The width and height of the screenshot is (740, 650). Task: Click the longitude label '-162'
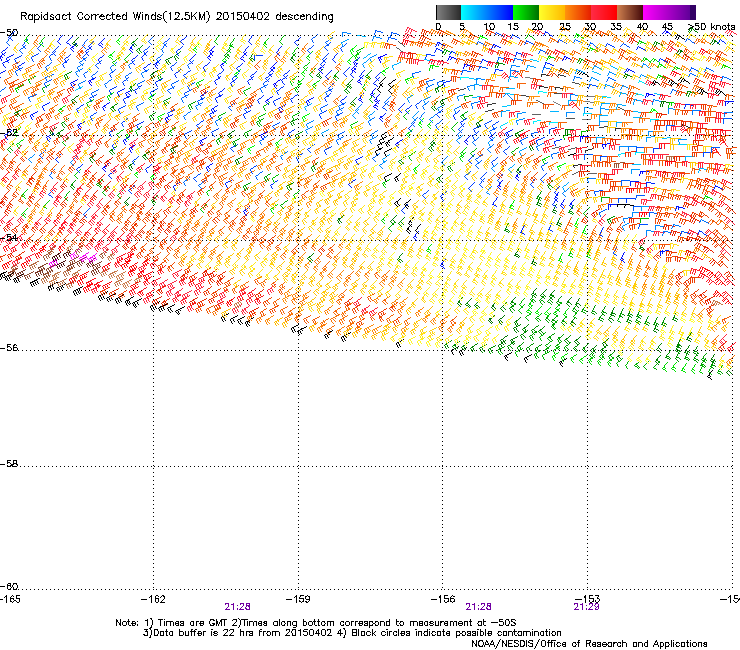(x=153, y=599)
